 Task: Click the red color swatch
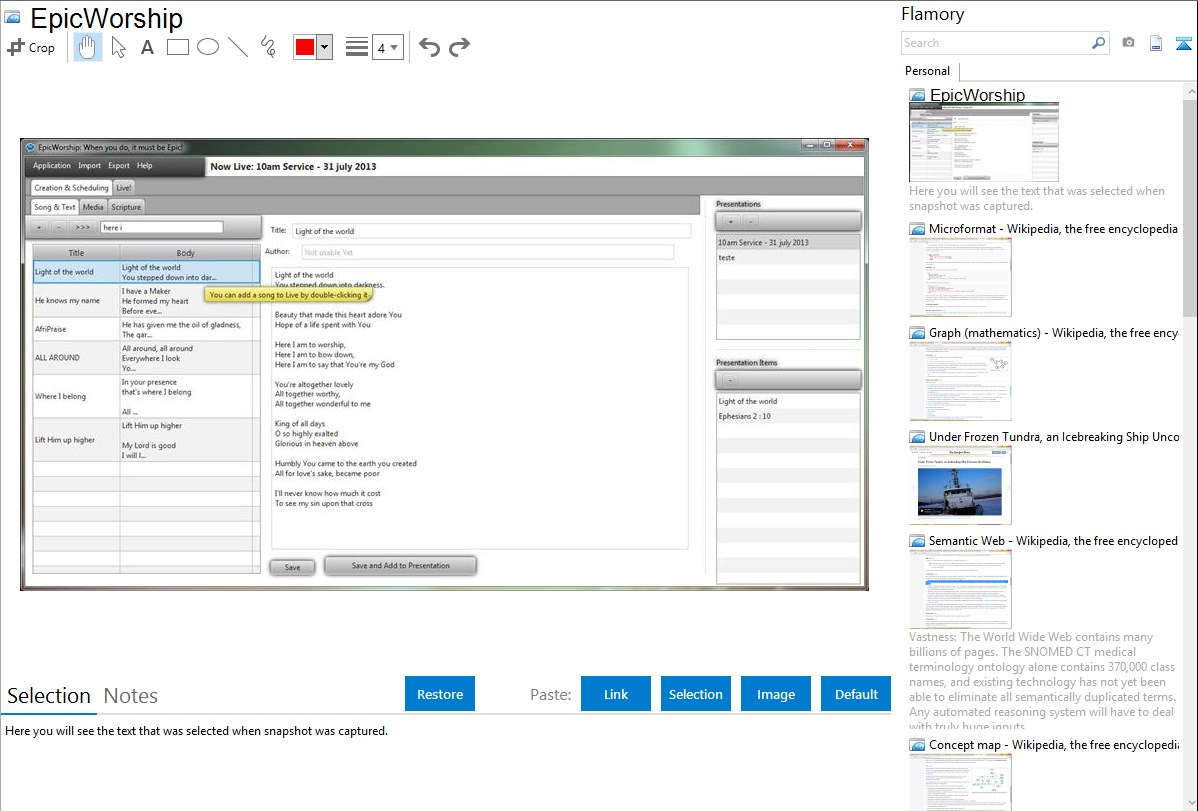pos(305,47)
